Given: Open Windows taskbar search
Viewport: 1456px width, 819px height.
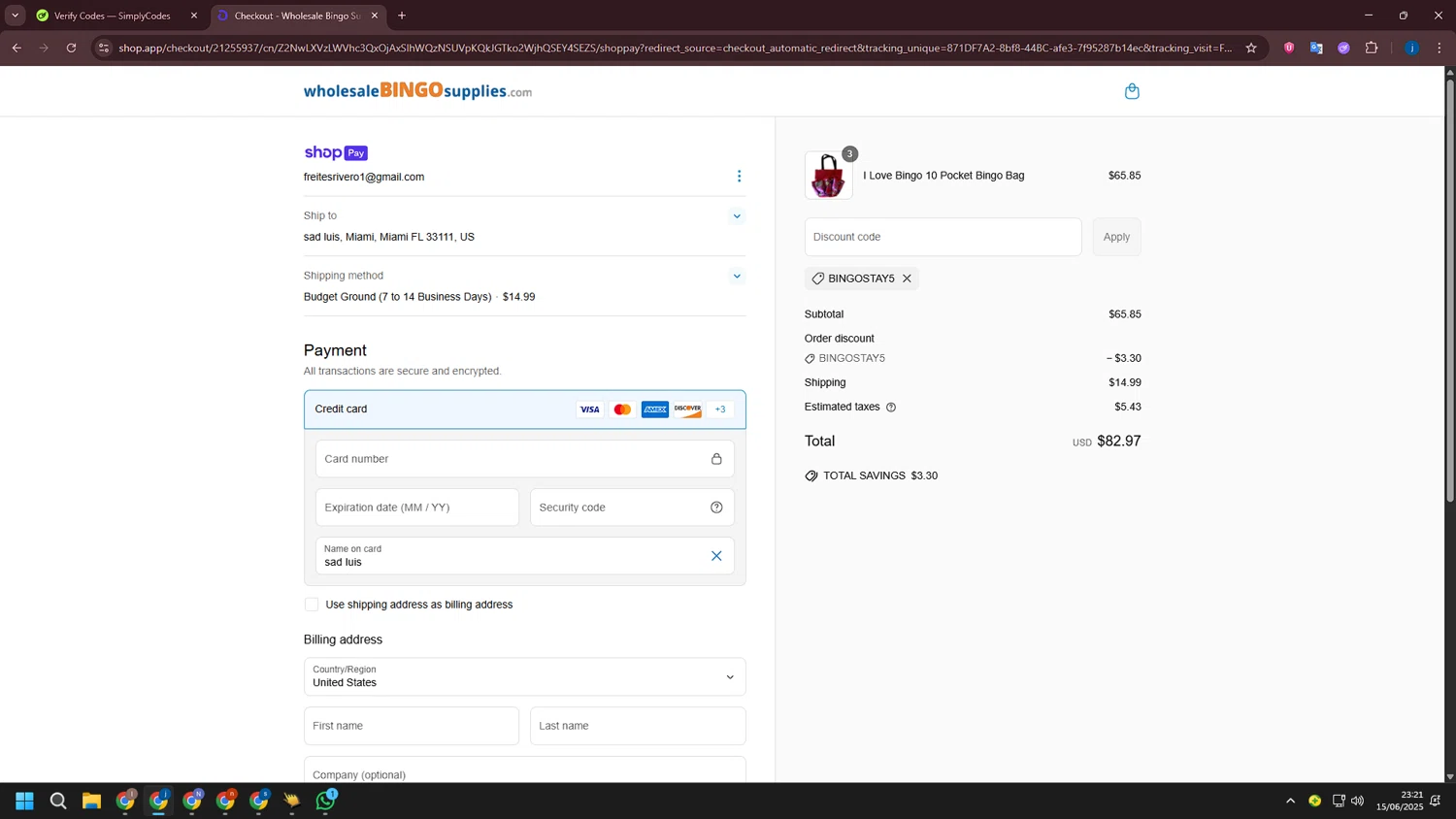Looking at the screenshot, I should (x=58, y=801).
